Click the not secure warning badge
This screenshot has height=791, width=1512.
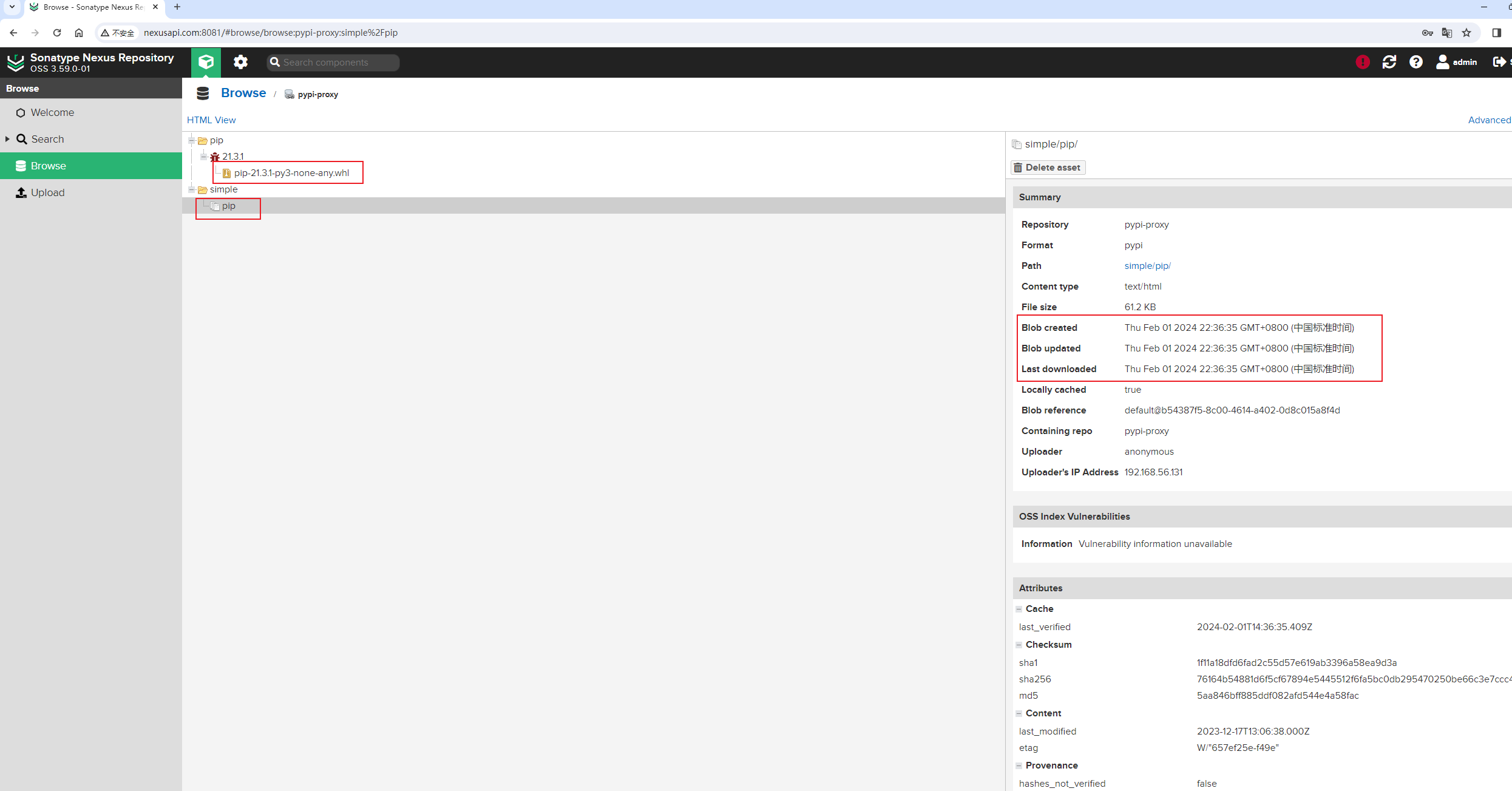coord(118,33)
